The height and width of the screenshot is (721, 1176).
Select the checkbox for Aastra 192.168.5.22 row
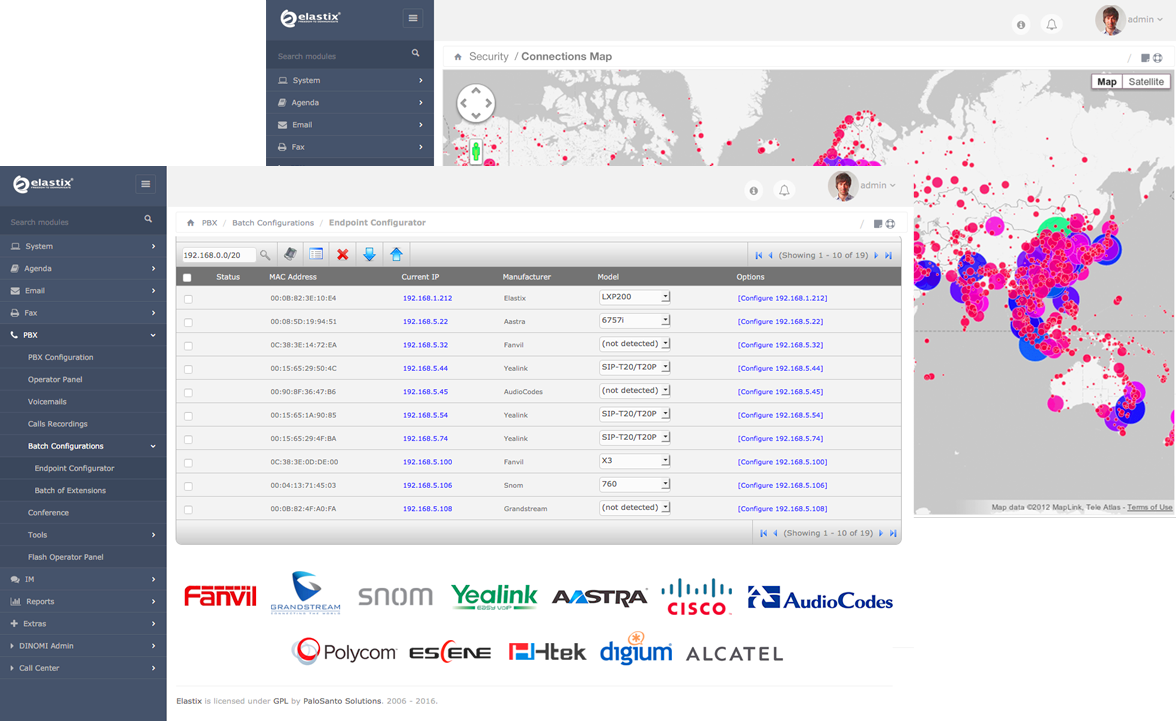pyautogui.click(x=188, y=322)
